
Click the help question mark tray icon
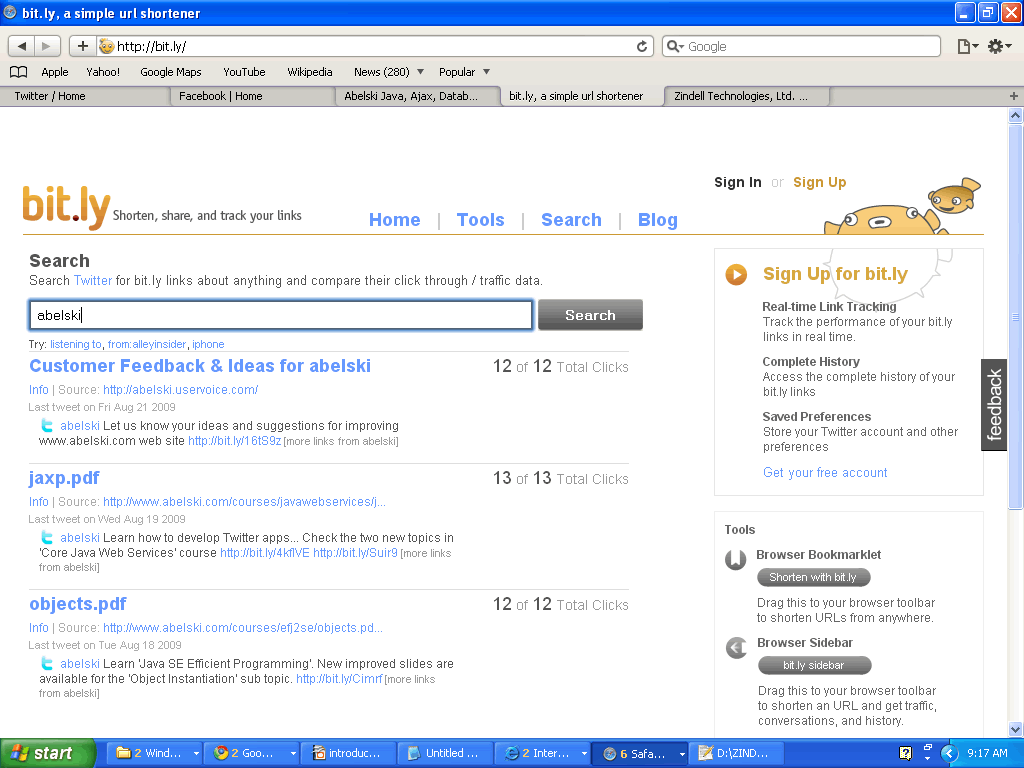[x=905, y=753]
